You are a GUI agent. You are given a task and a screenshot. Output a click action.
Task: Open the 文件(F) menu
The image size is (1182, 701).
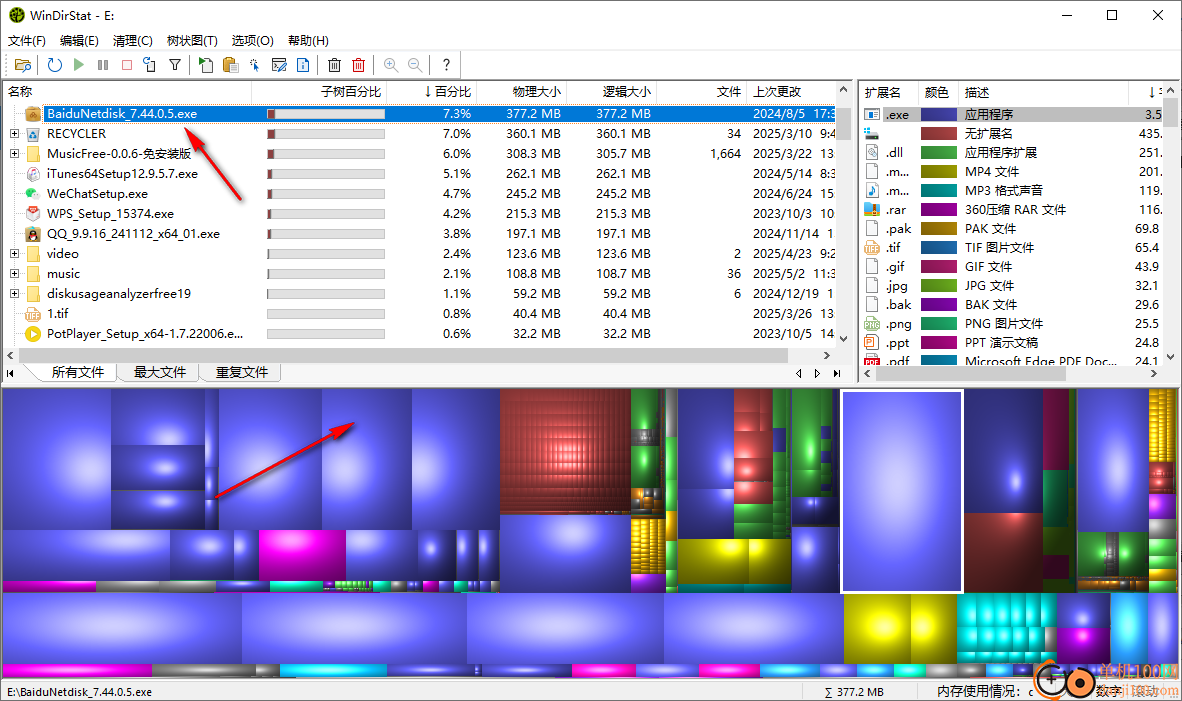pyautogui.click(x=26, y=41)
